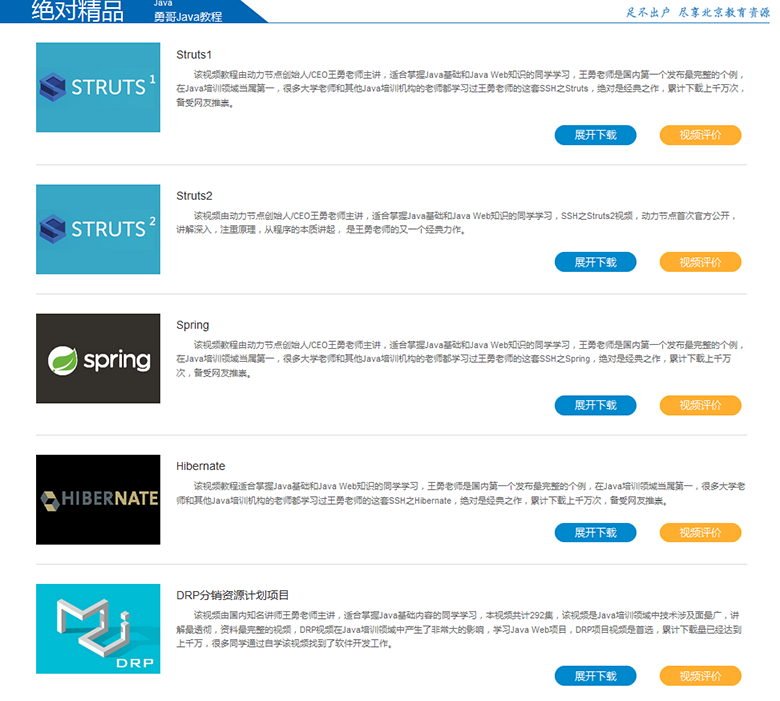The width and height of the screenshot is (780, 701).
Task: View video reviews (视频评价) for Spring
Action: (x=700, y=405)
